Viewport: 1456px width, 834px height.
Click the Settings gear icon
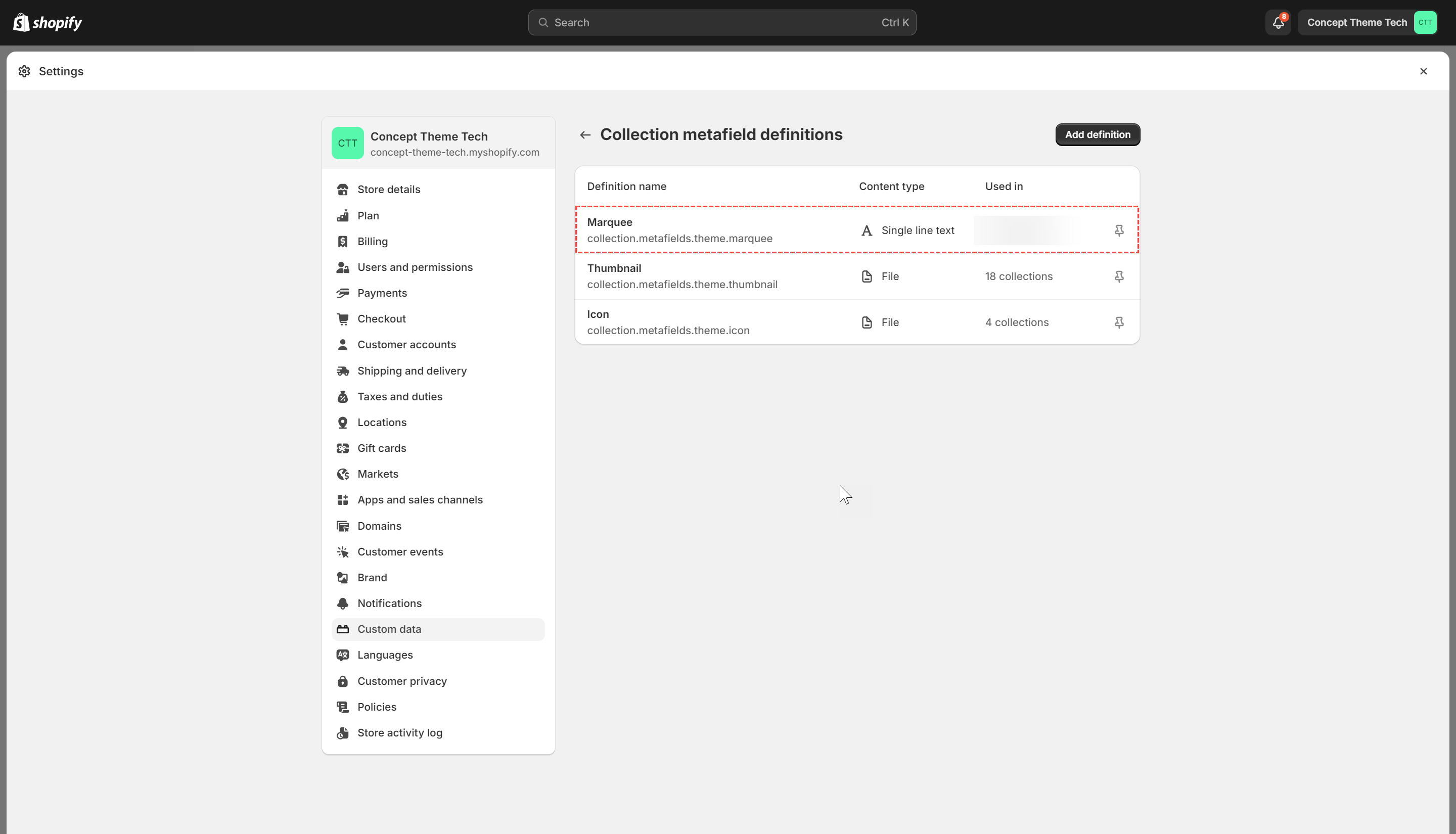pyautogui.click(x=24, y=71)
